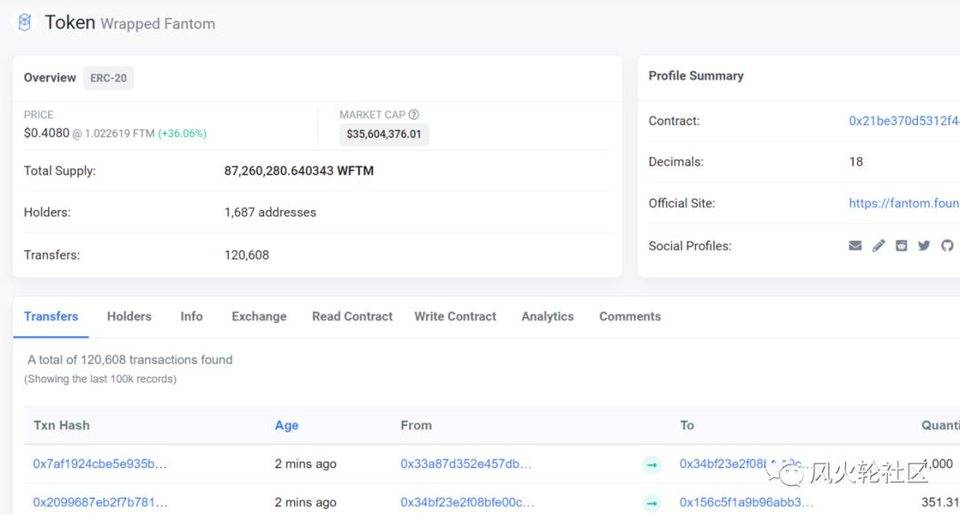This screenshot has width=960, height=515.
Task: Open the blog pencil social profile icon
Action: (x=879, y=246)
